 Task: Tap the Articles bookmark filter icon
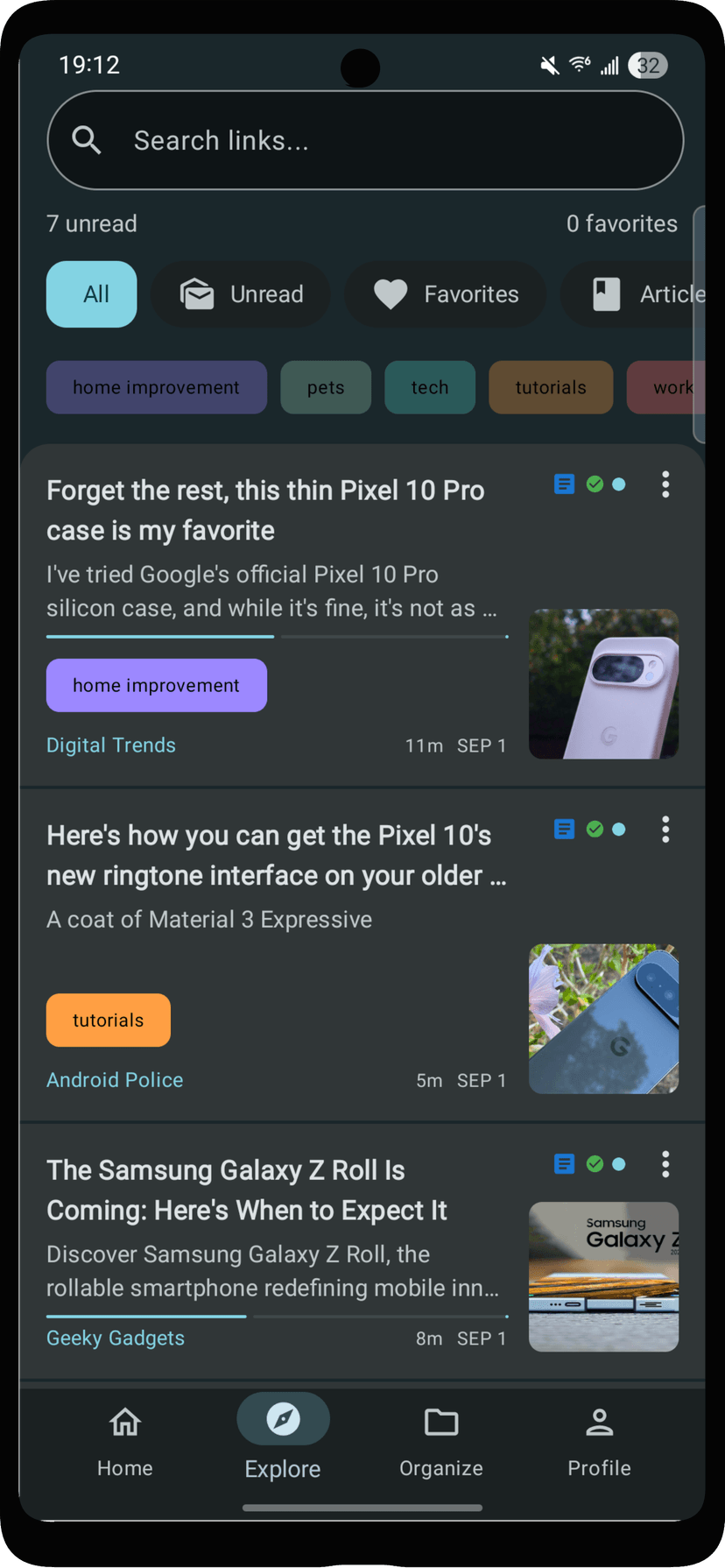(x=607, y=294)
